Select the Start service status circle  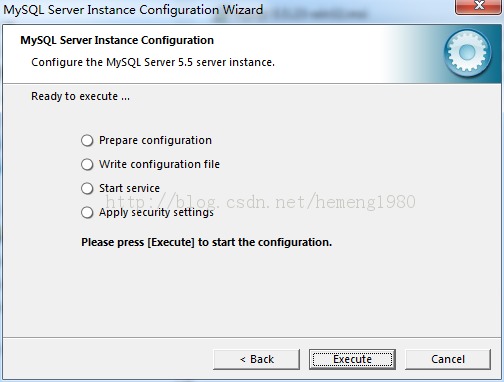click(87, 188)
